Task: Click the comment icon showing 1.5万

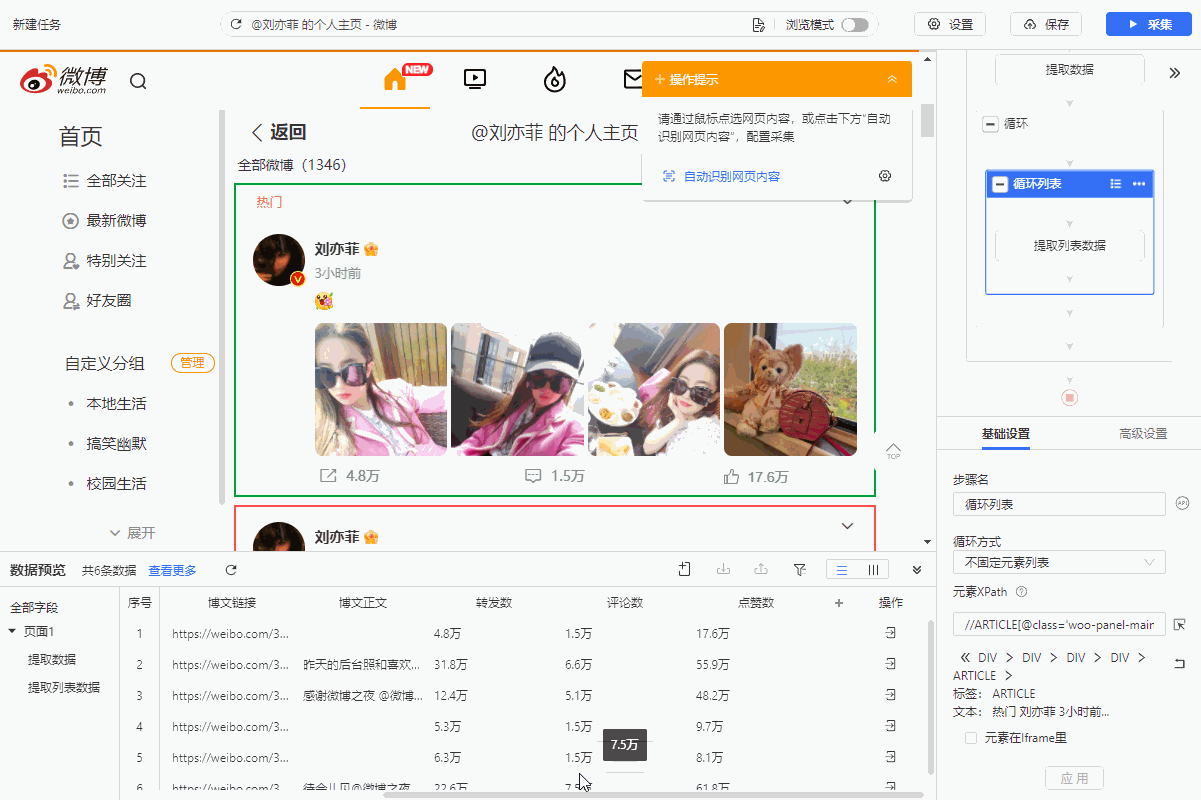Action: coord(534,476)
